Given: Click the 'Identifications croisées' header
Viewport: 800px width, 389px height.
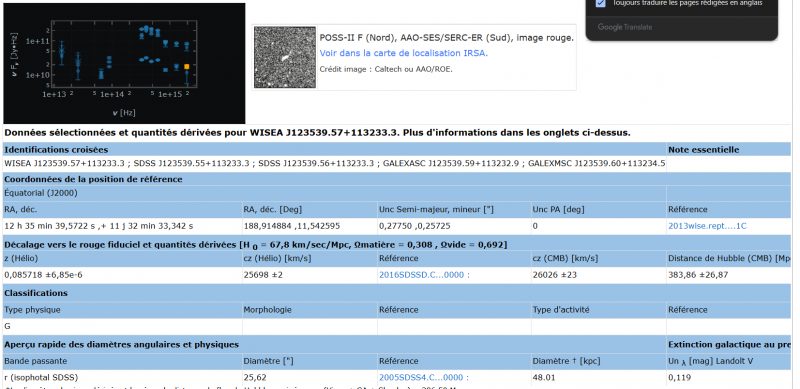Looking at the screenshot, I should pos(56,150).
